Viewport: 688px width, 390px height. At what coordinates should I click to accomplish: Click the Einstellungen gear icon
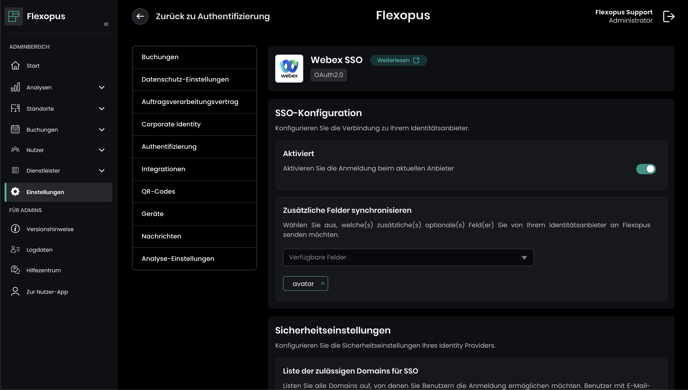(x=15, y=192)
